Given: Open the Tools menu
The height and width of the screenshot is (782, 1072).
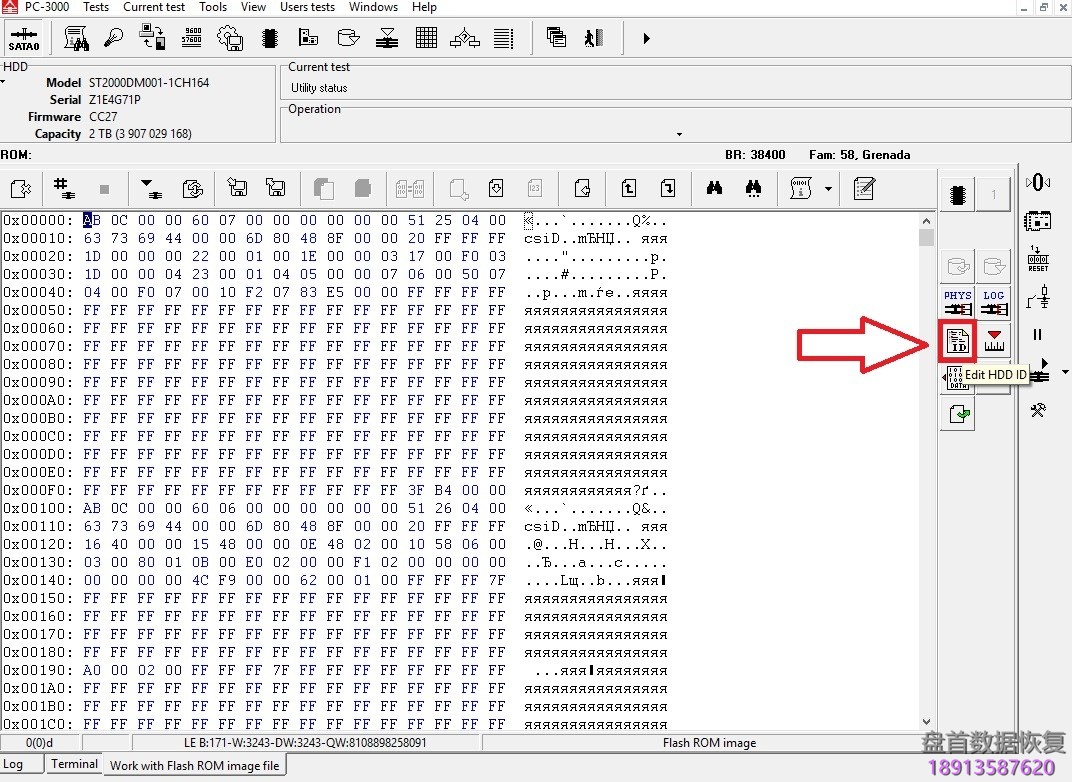Looking at the screenshot, I should point(213,7).
